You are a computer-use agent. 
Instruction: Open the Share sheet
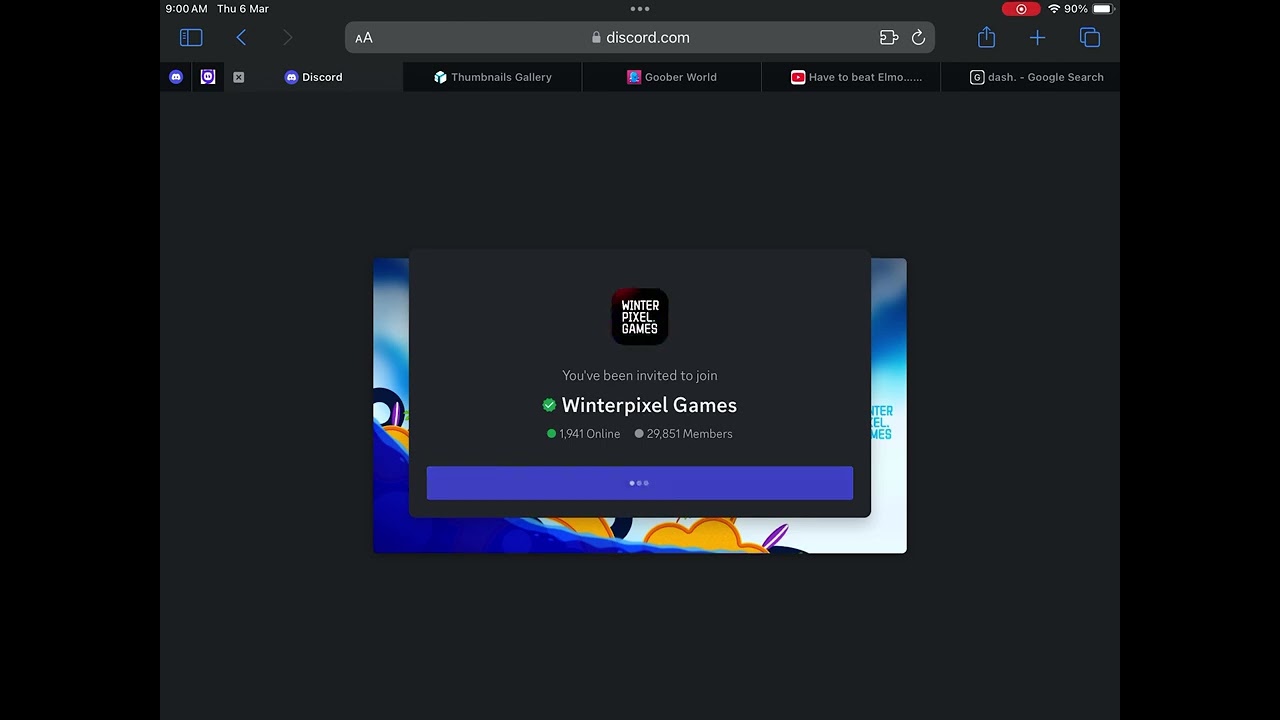(x=987, y=37)
